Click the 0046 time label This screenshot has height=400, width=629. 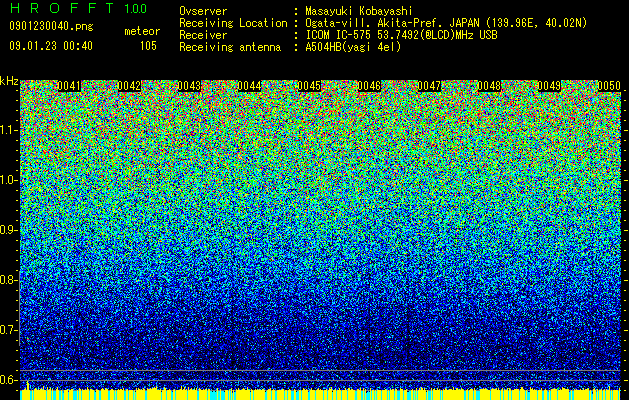pyautogui.click(x=369, y=86)
